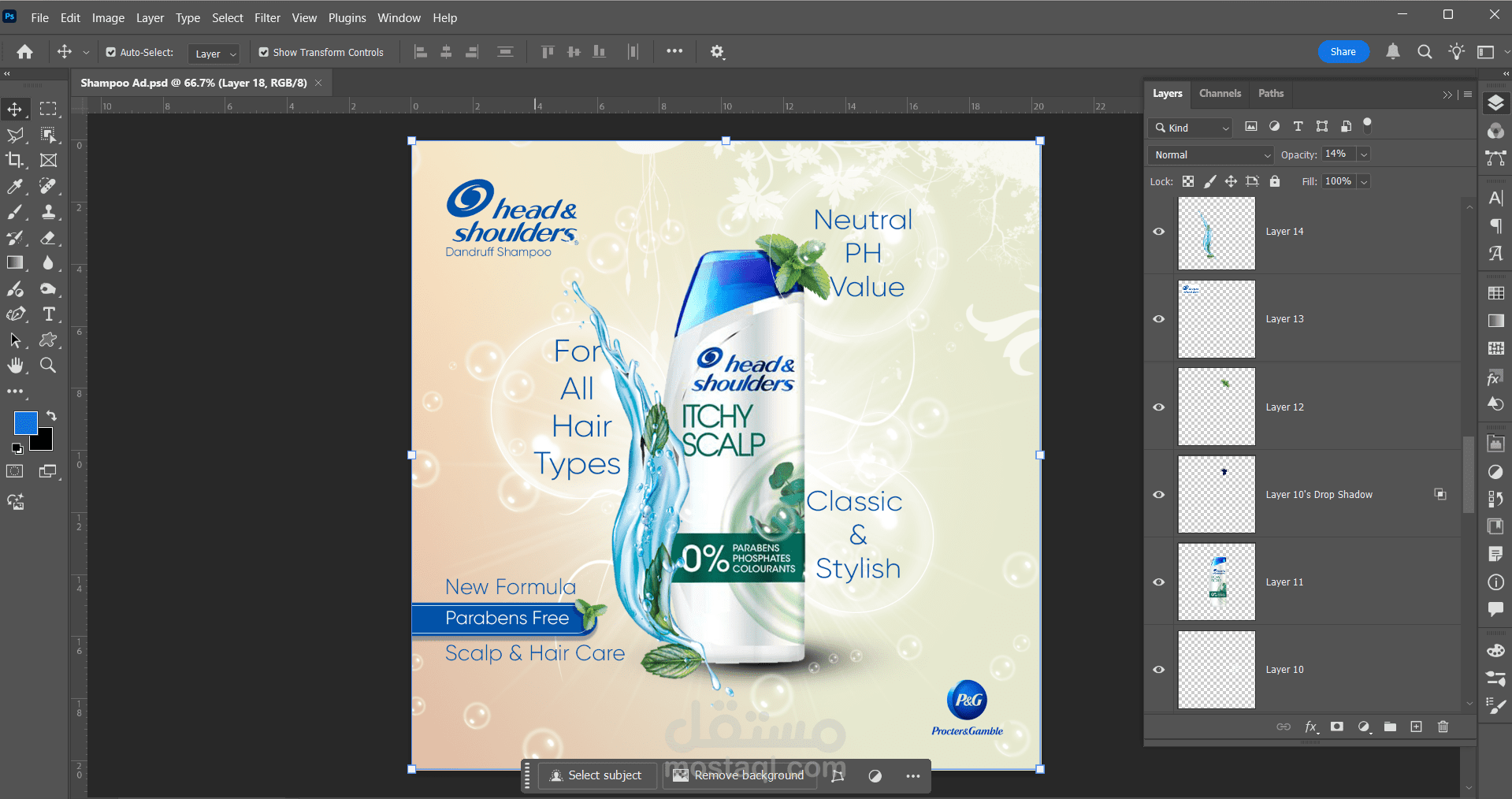
Task: Open the Image menu
Action: click(108, 17)
